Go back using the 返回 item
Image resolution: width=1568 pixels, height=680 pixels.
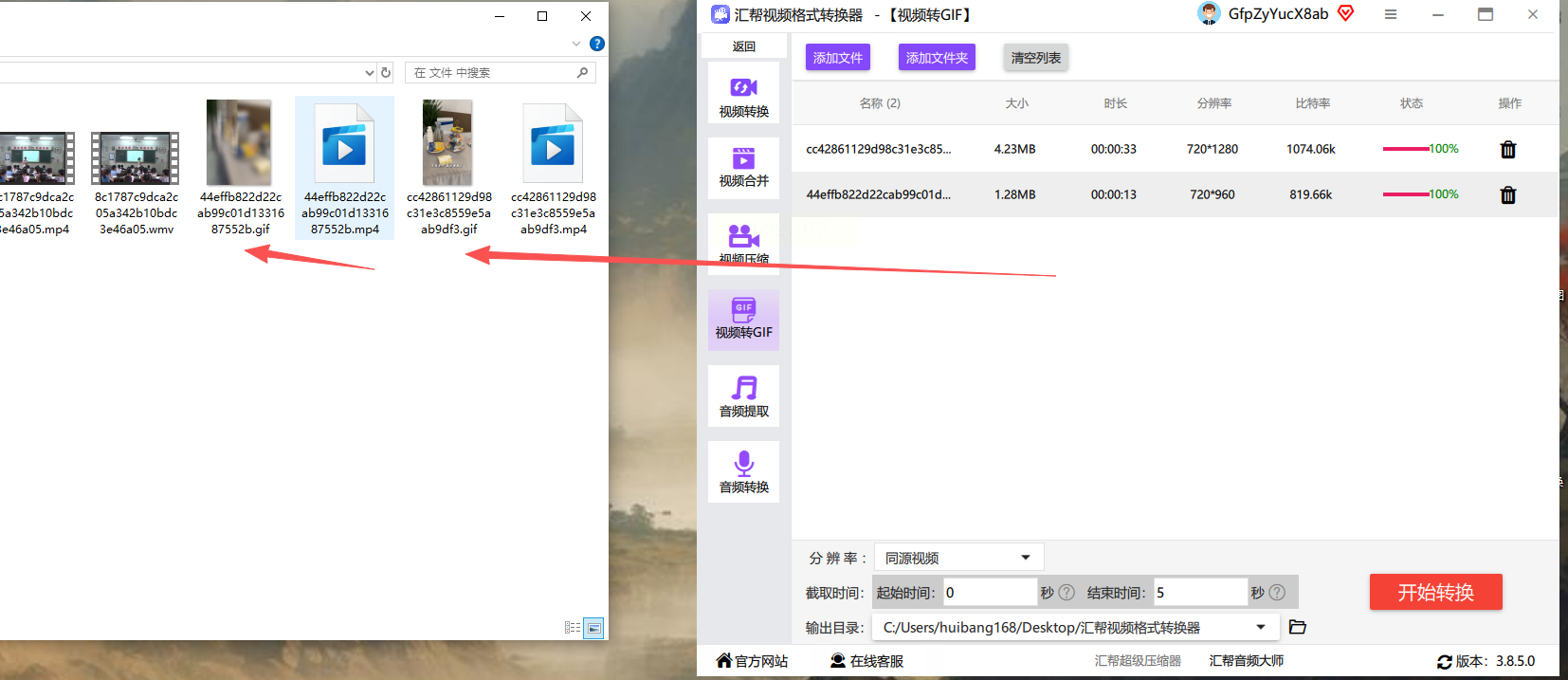tap(743, 46)
